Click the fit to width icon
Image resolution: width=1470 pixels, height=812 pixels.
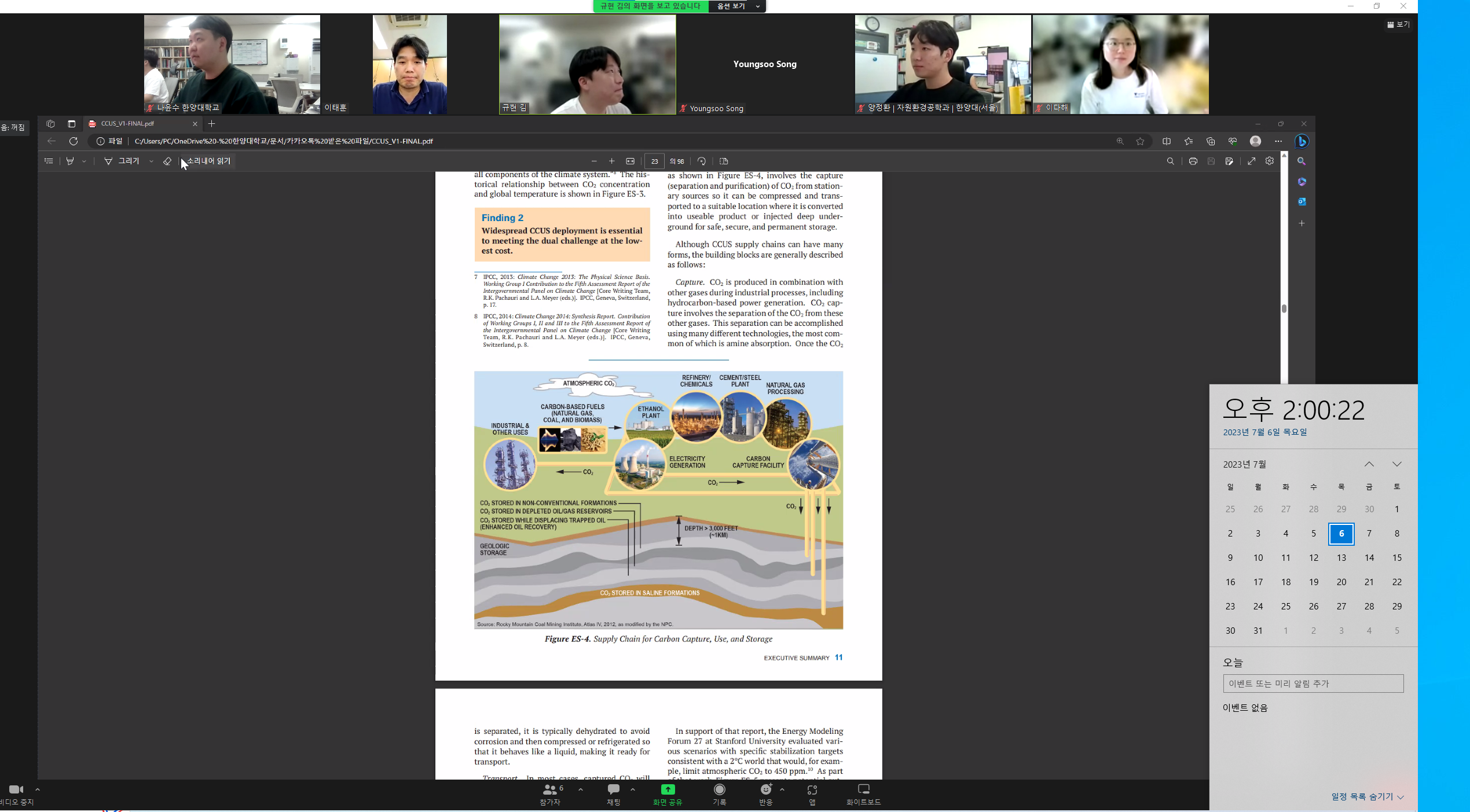(x=630, y=161)
